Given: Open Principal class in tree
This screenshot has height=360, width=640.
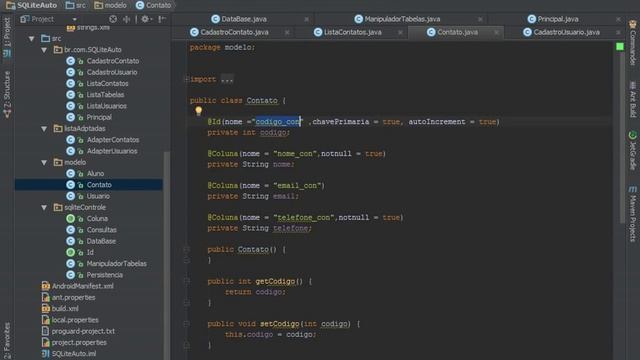Looking at the screenshot, I should coord(99,117).
